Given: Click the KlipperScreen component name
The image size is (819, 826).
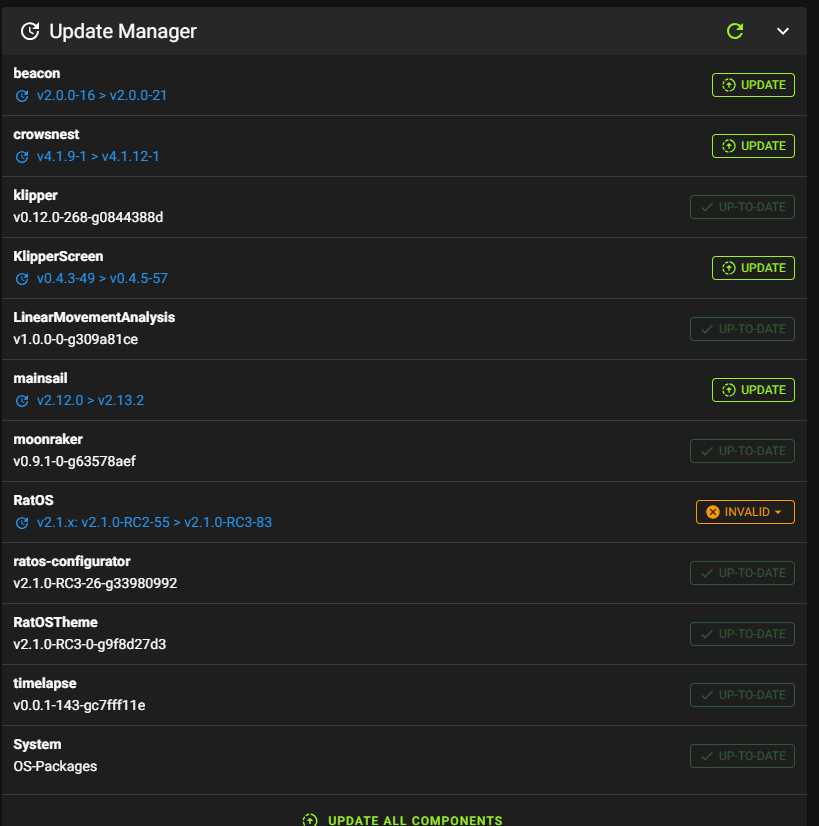Looking at the screenshot, I should click(x=58, y=257).
